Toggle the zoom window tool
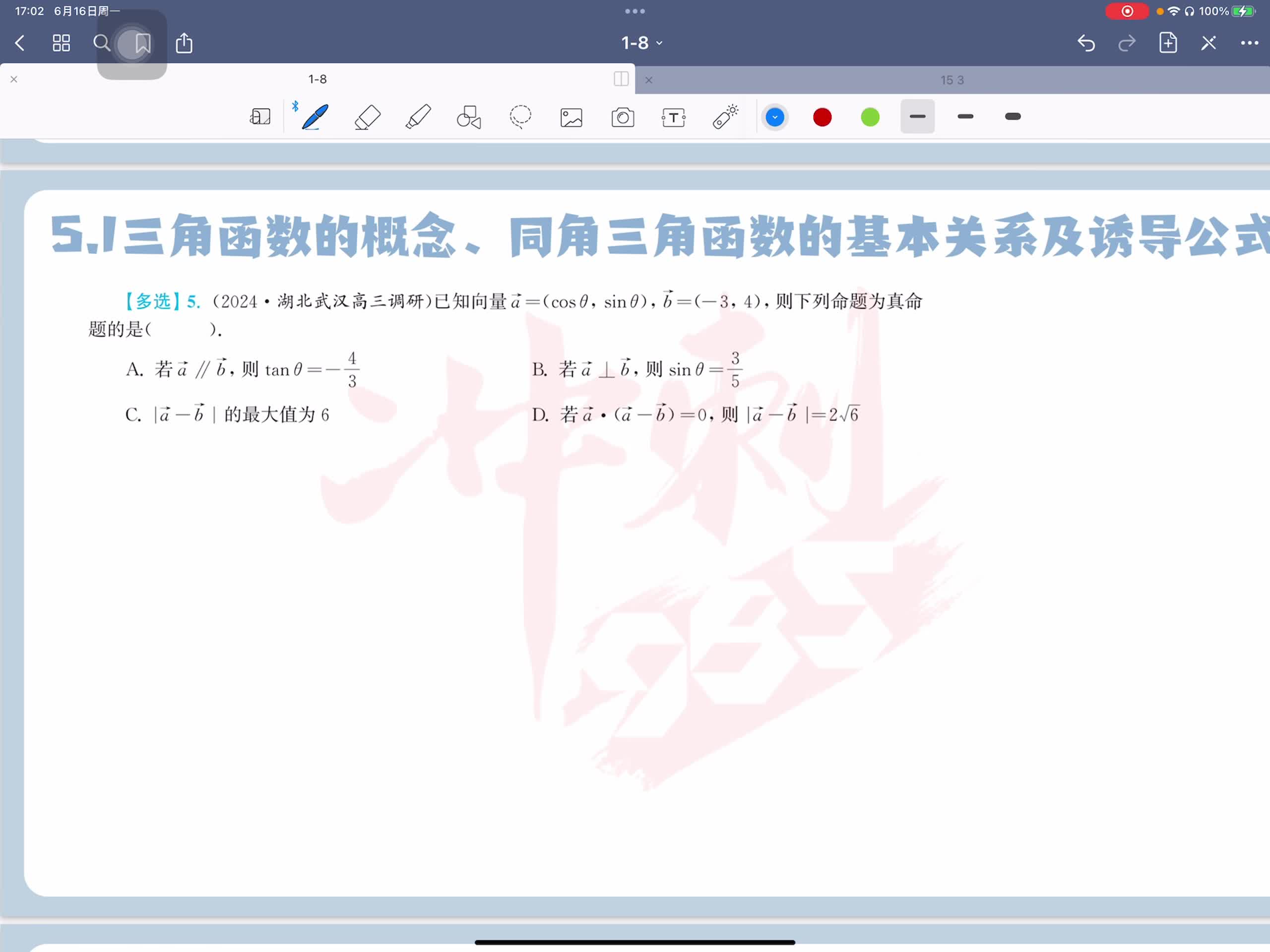Image resolution: width=1270 pixels, height=952 pixels. pyautogui.click(x=260, y=117)
